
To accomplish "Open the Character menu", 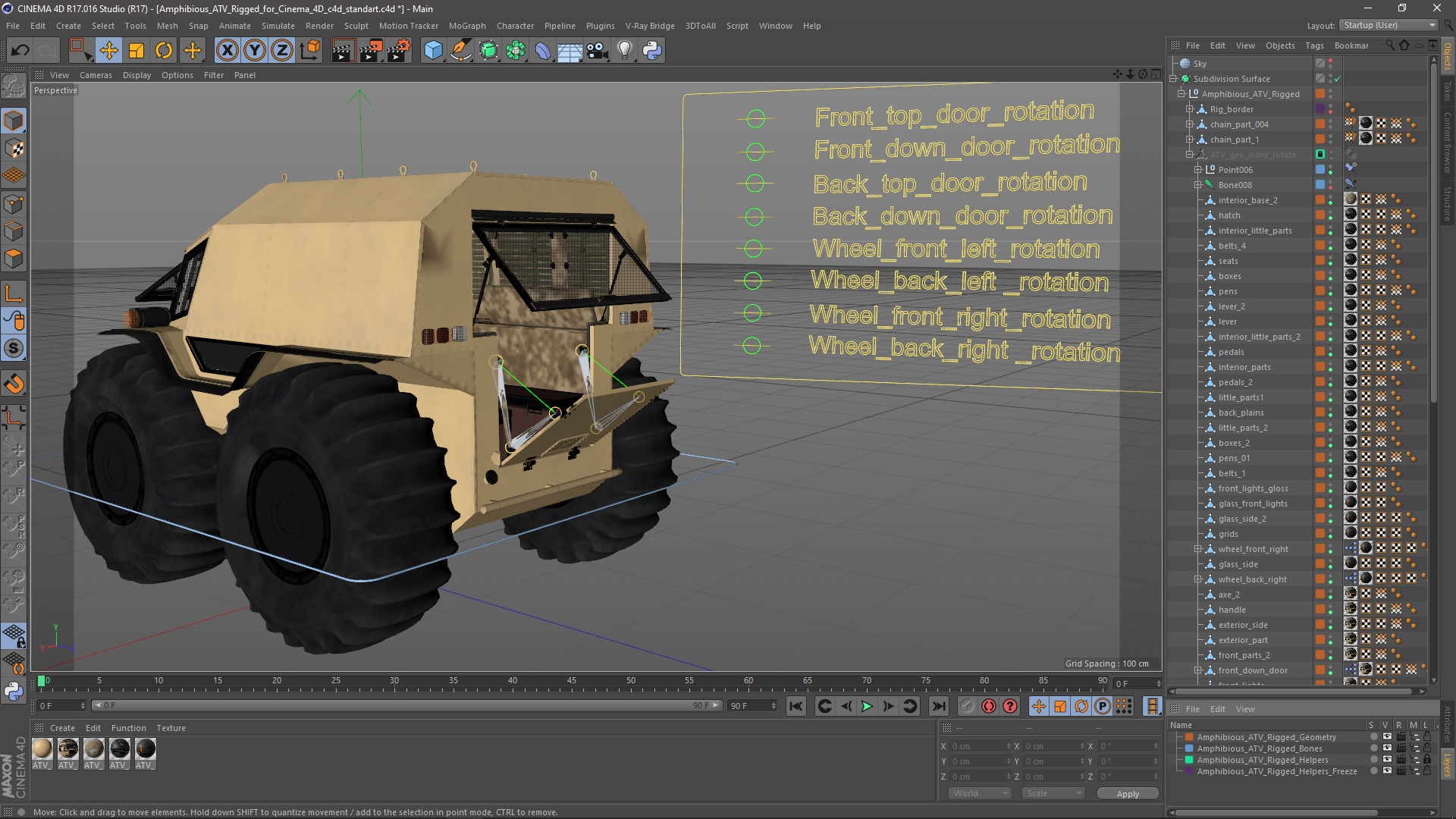I will (x=515, y=26).
